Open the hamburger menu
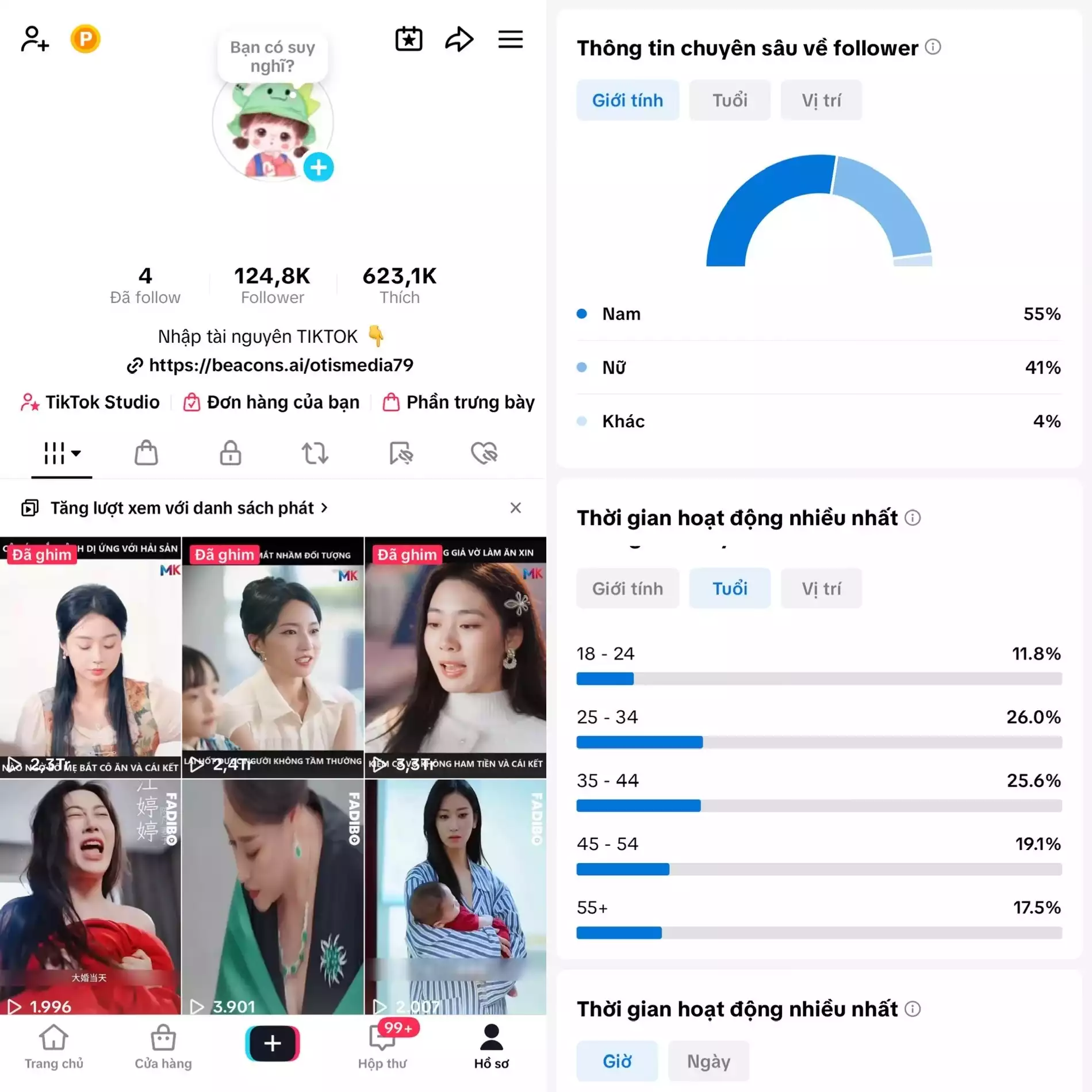1092x1092 pixels. coord(510,39)
